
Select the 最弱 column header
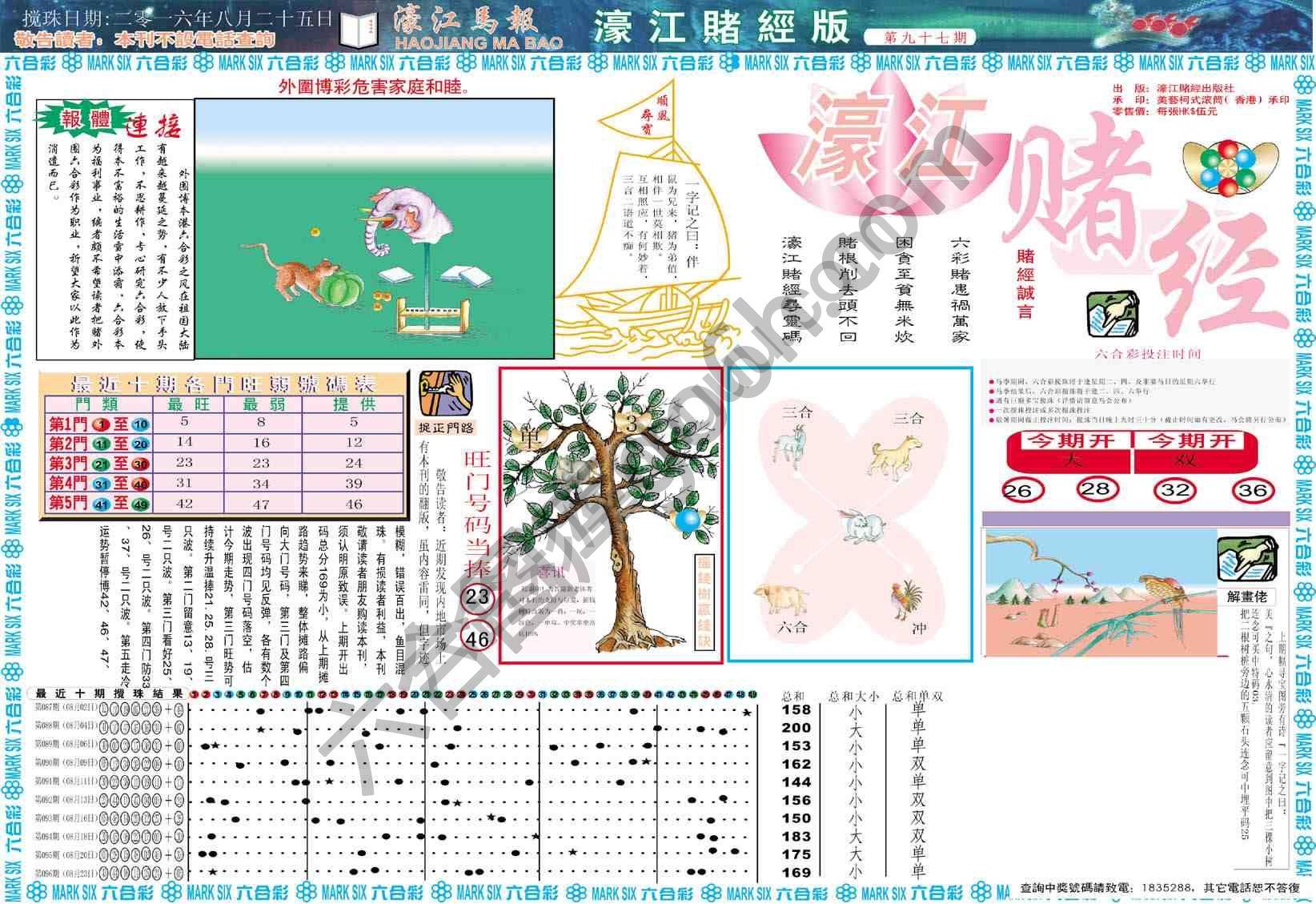(x=264, y=404)
